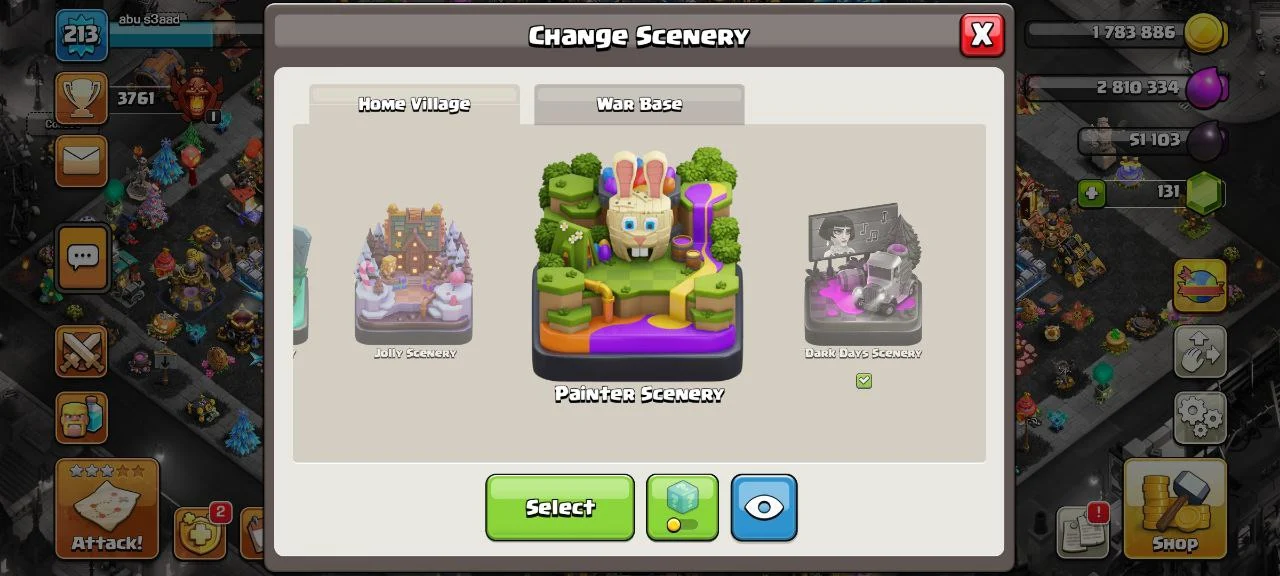Click the trophy count icon

click(x=81, y=98)
